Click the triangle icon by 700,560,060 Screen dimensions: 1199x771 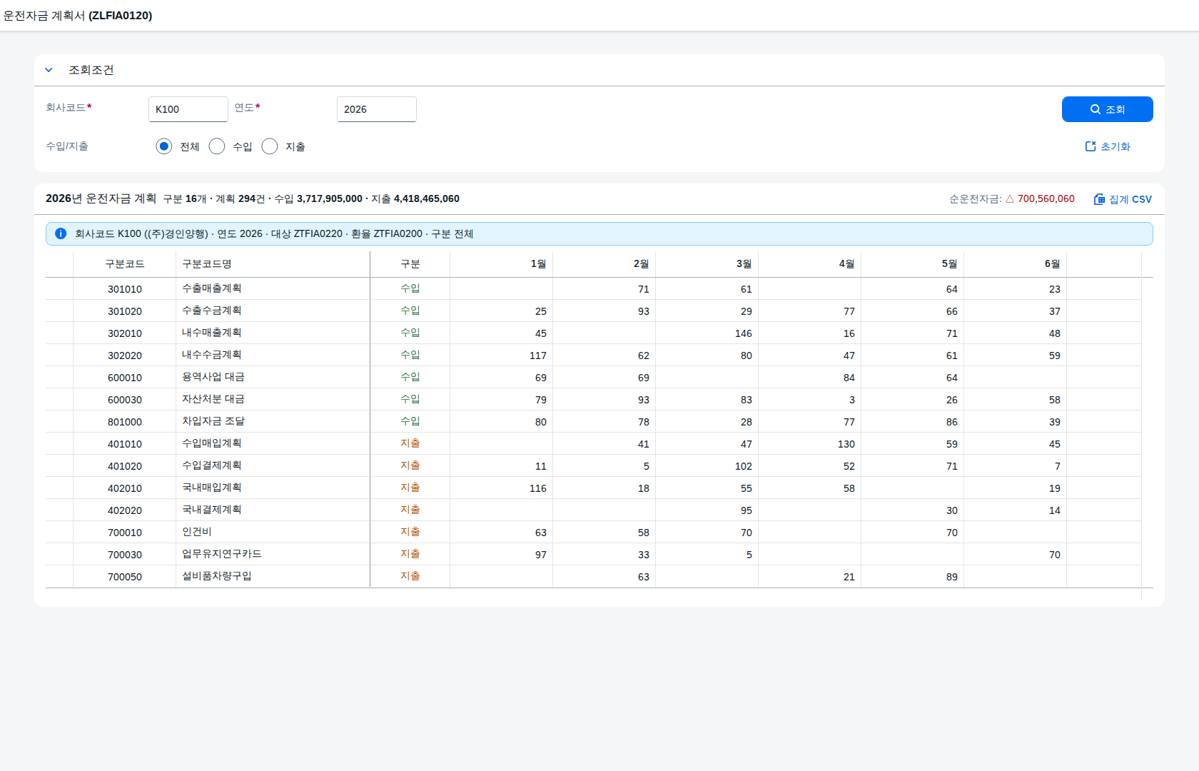(1009, 199)
